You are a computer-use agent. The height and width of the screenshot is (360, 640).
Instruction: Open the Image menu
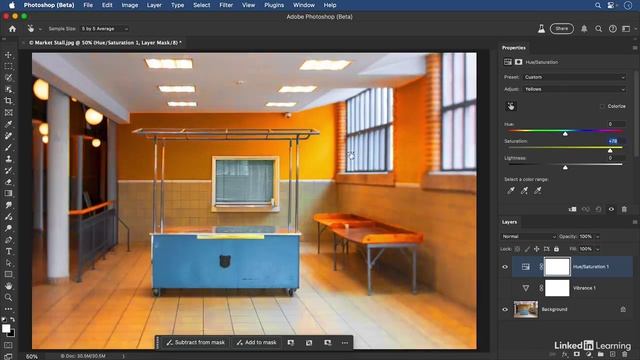pyautogui.click(x=129, y=5)
